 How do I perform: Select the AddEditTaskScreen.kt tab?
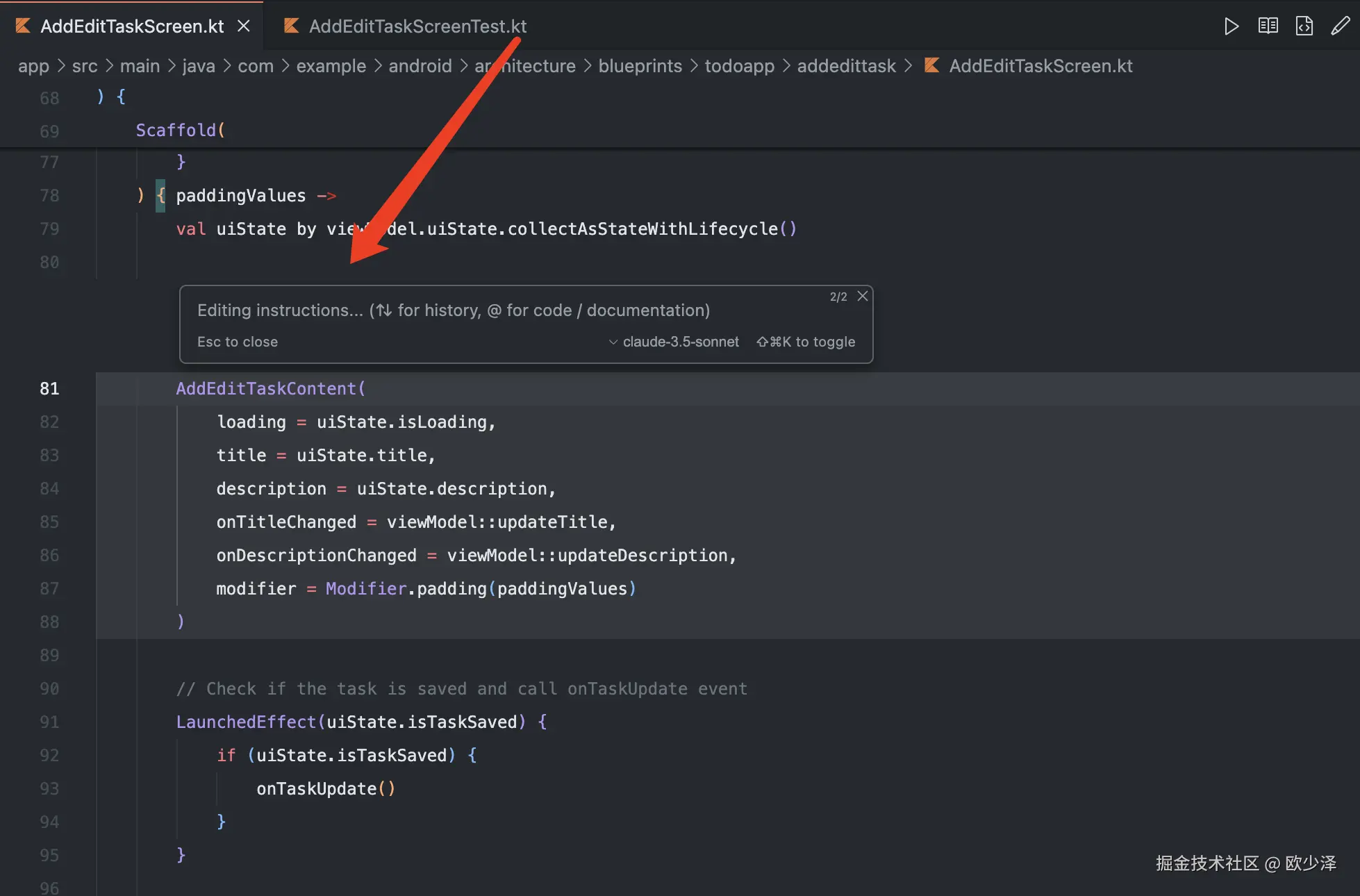pos(132,26)
